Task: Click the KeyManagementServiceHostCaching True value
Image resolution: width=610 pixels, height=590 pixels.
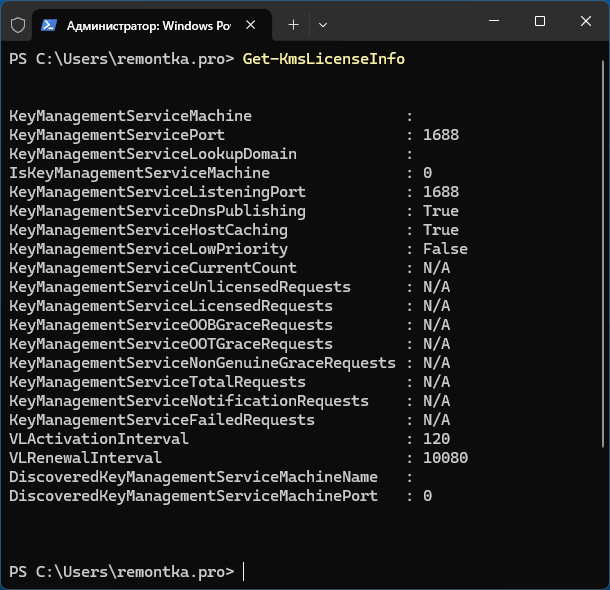Action: [x=441, y=230]
